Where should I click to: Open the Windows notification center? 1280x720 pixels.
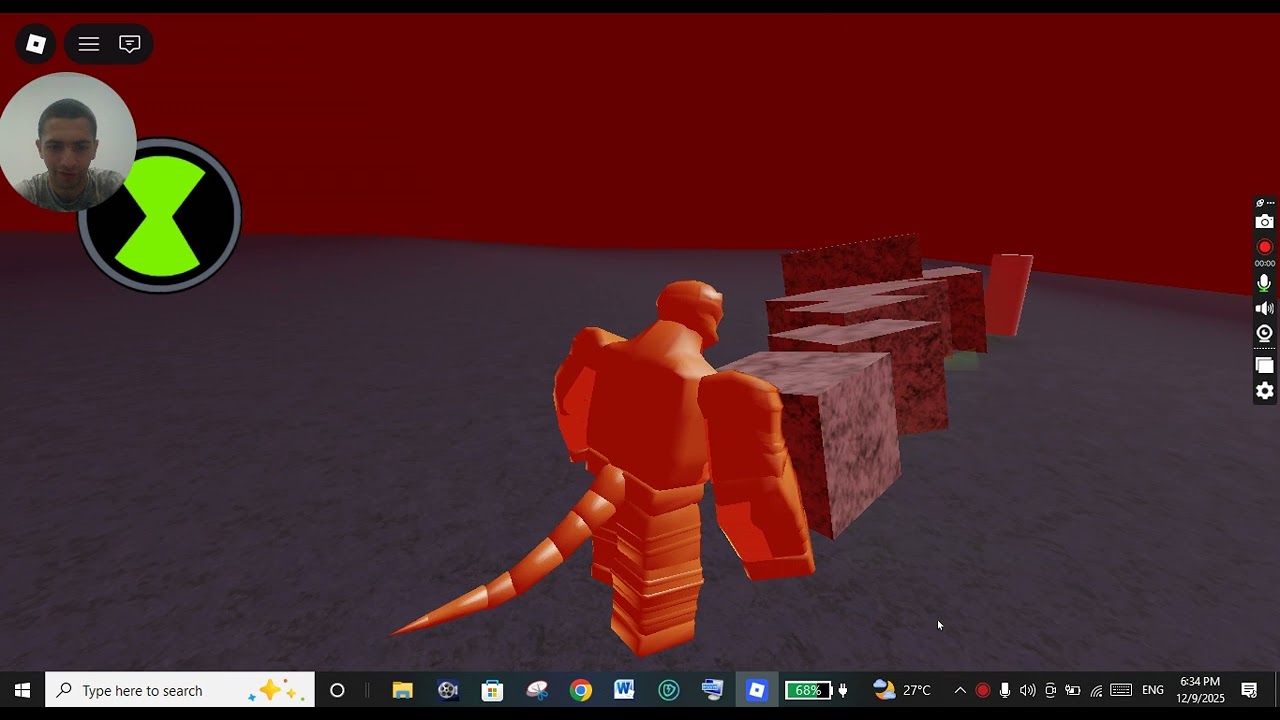click(x=1249, y=690)
